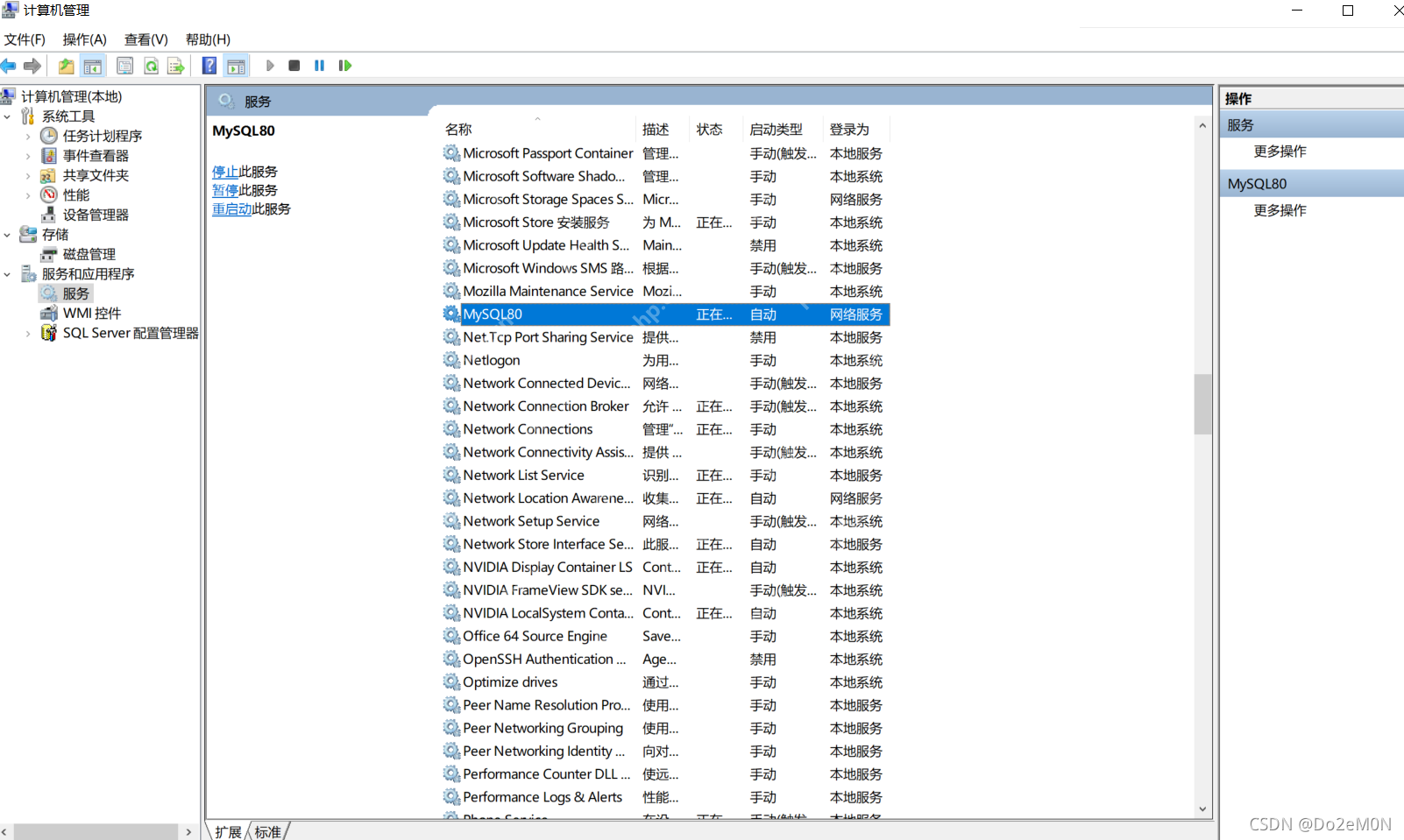This screenshot has height=840, width=1404.
Task: Click the Pause Service toolbar icon
Action: tap(319, 66)
